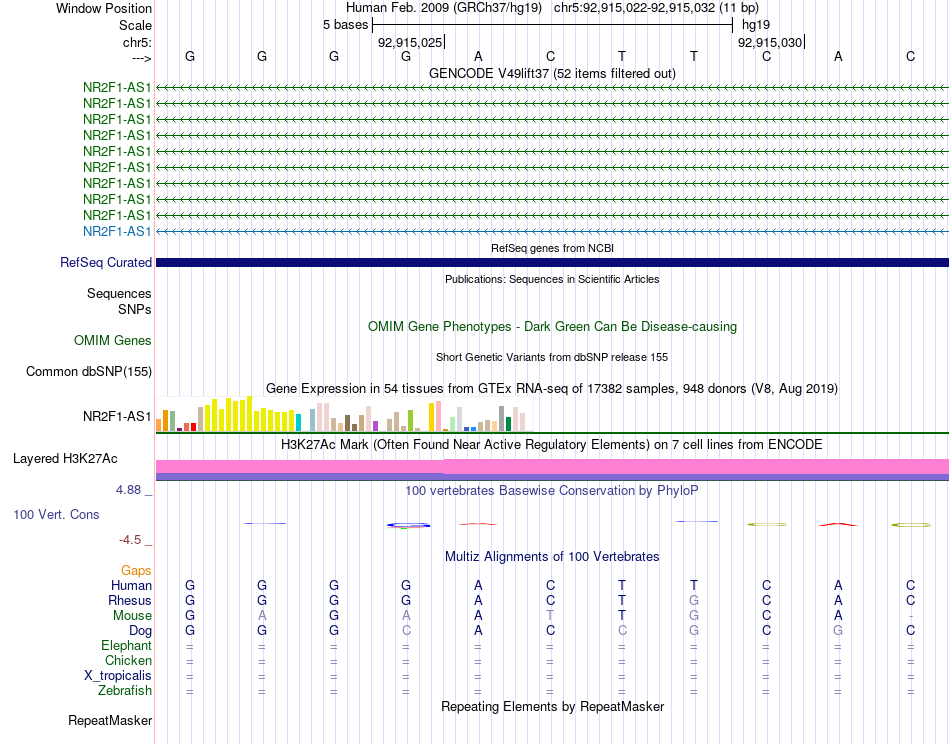This screenshot has height=744, width=950.
Task: Open Multiz Alignments of 100 Vertebrates title
Action: (552, 556)
